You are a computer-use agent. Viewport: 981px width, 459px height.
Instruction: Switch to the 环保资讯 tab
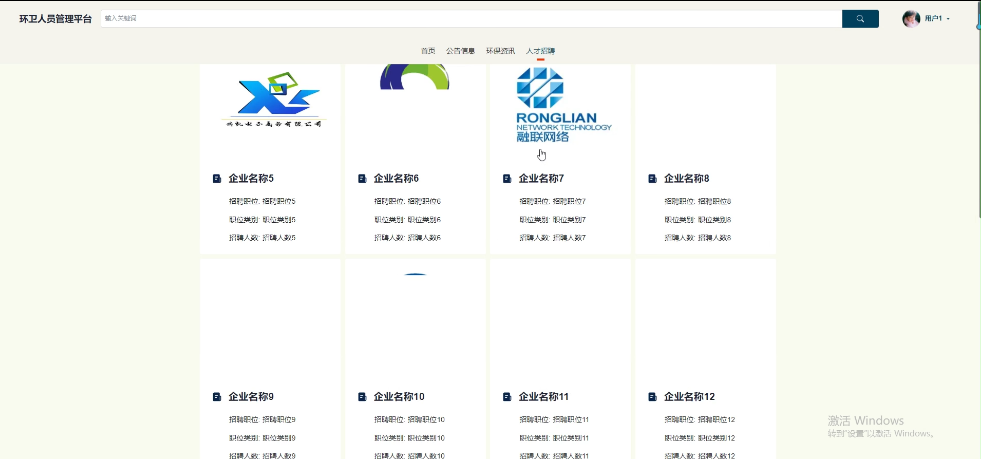[x=501, y=51]
